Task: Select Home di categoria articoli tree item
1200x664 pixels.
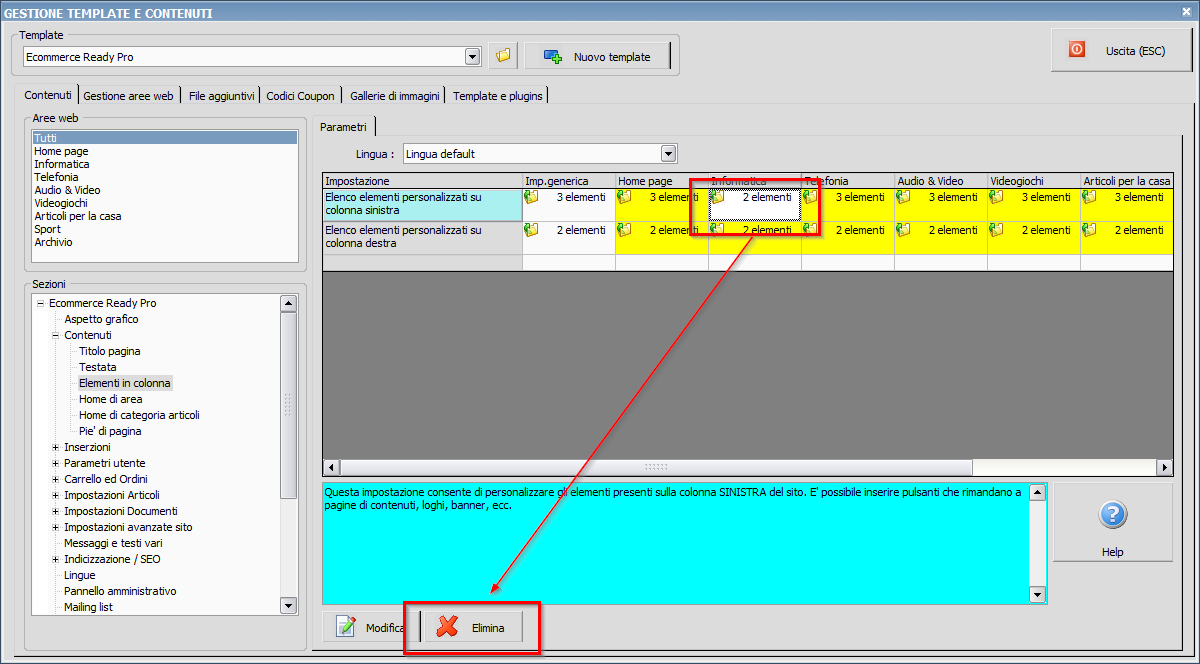Action: pos(139,415)
